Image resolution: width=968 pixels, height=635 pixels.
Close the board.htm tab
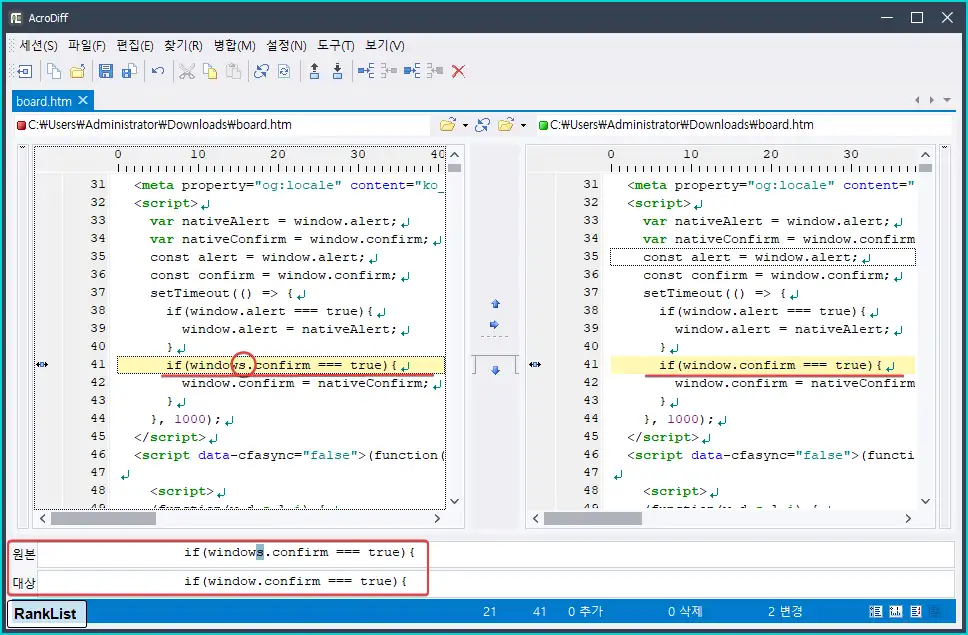[83, 100]
